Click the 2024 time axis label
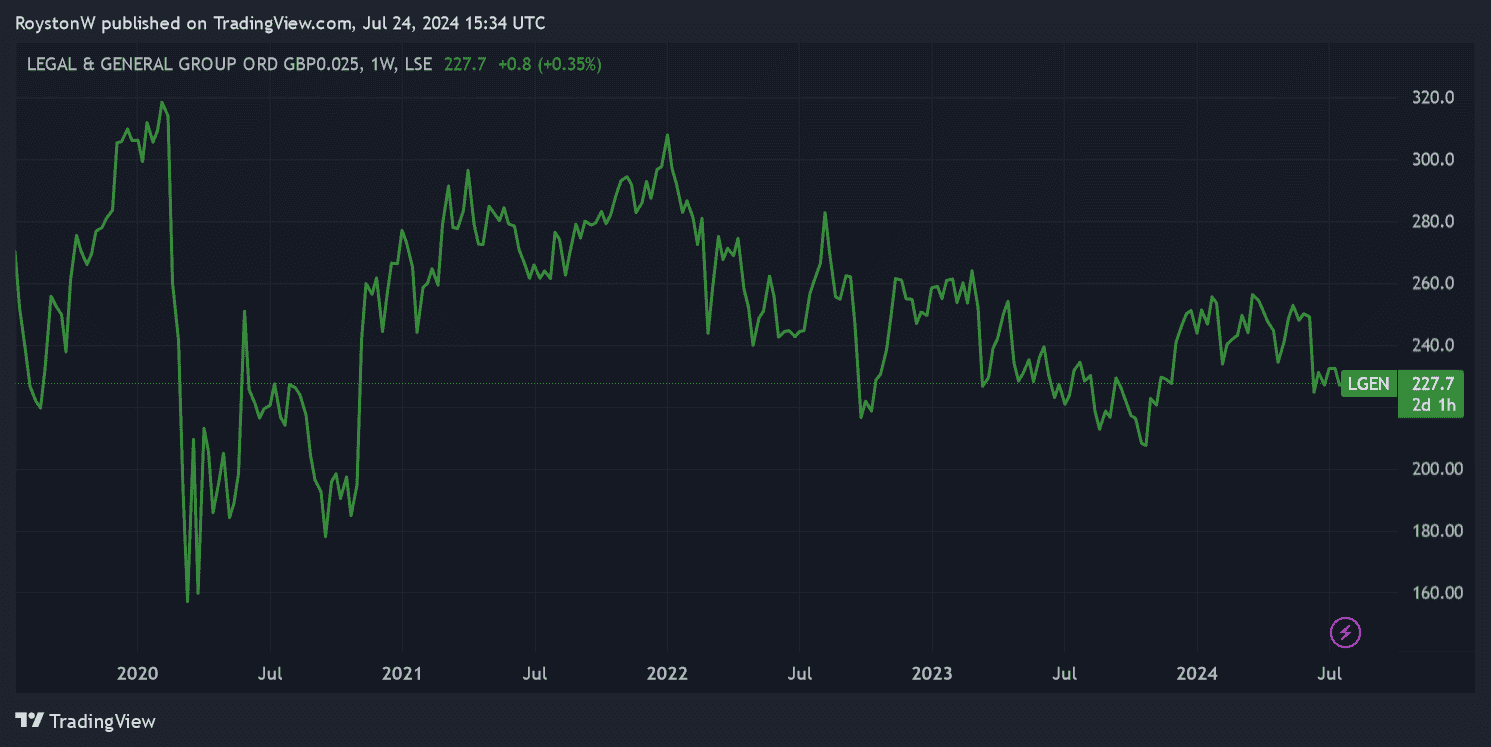 tap(1197, 674)
